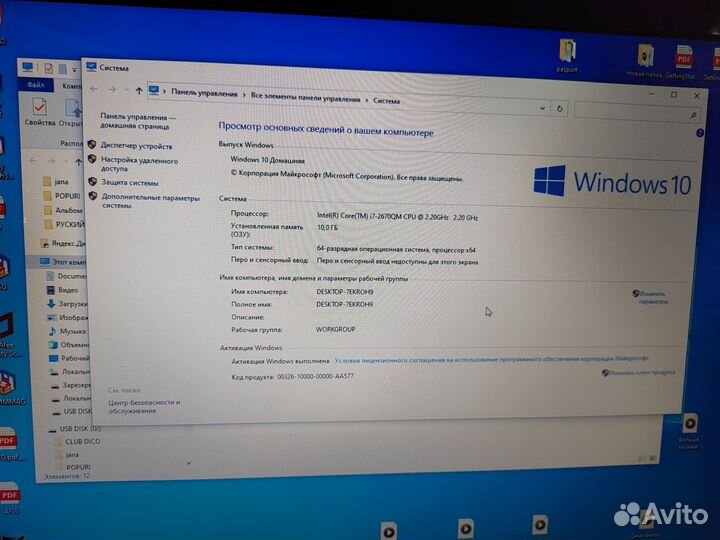
Task: Click Up arrow in System window
Action: pyautogui.click(x=139, y=90)
